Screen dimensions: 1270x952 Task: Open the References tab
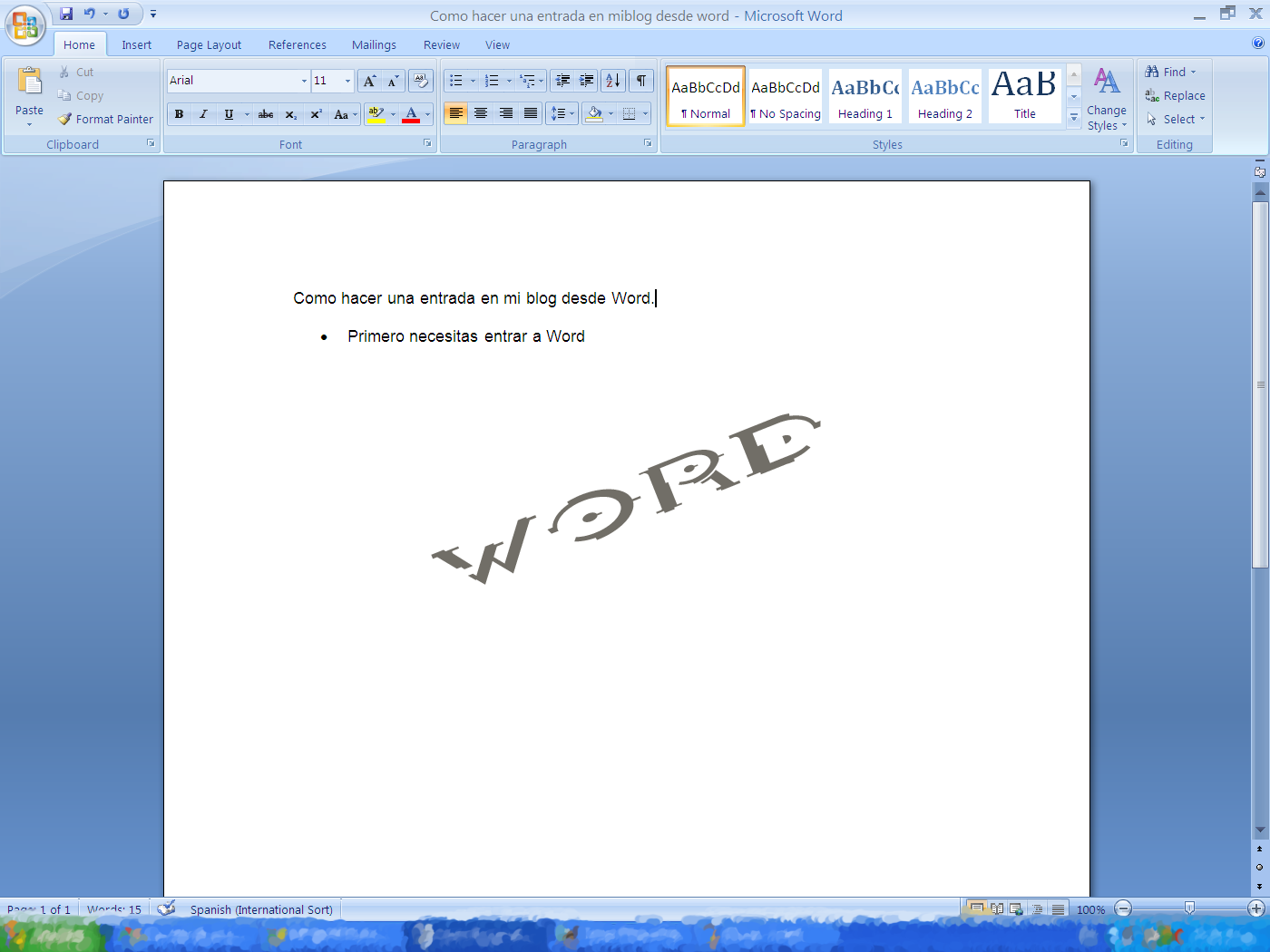297,44
